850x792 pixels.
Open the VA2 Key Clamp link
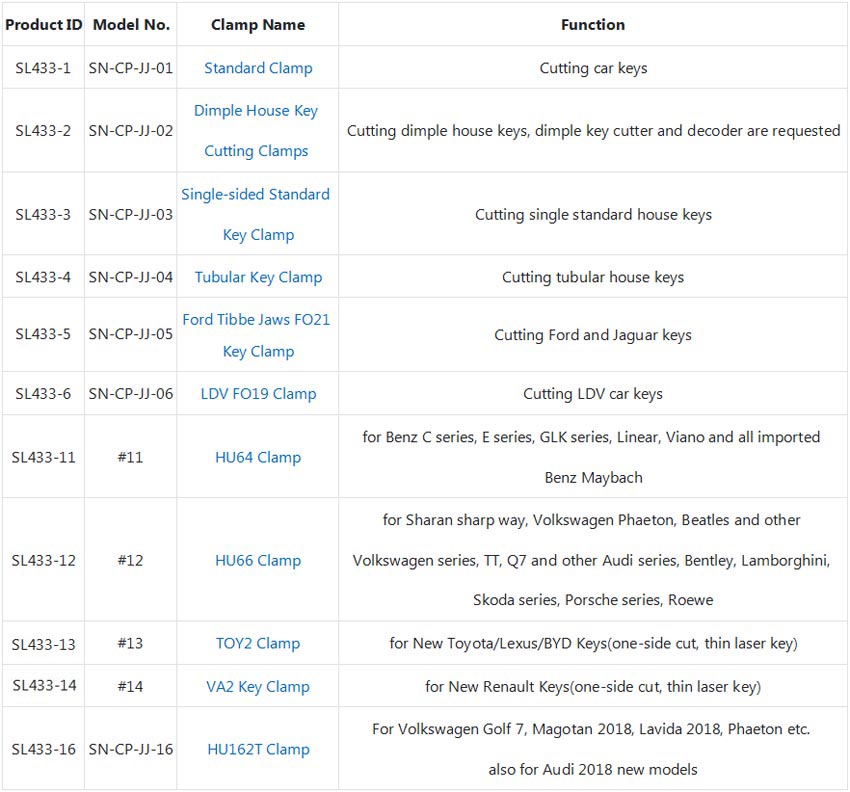pos(258,687)
